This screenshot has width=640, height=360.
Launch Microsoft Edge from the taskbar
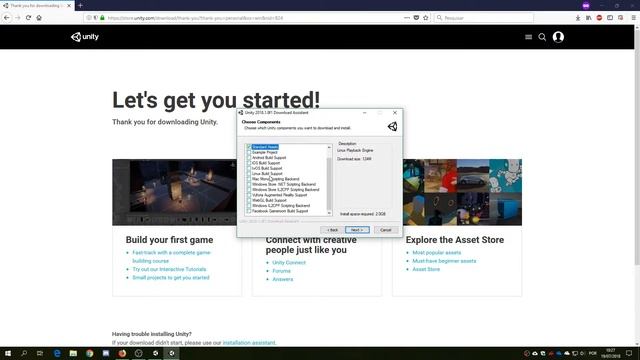57,353
